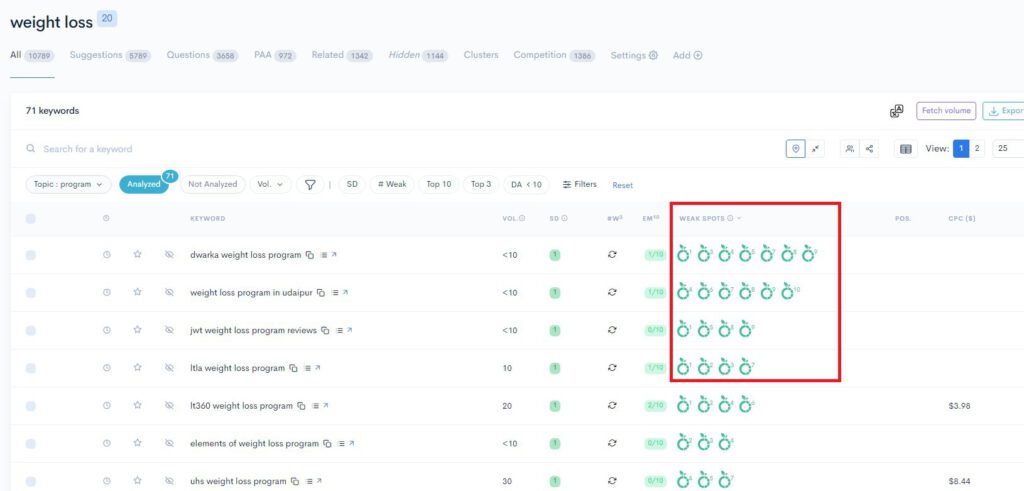
Task: Copy the ltla weight loss program keyword
Action: click(x=293, y=368)
